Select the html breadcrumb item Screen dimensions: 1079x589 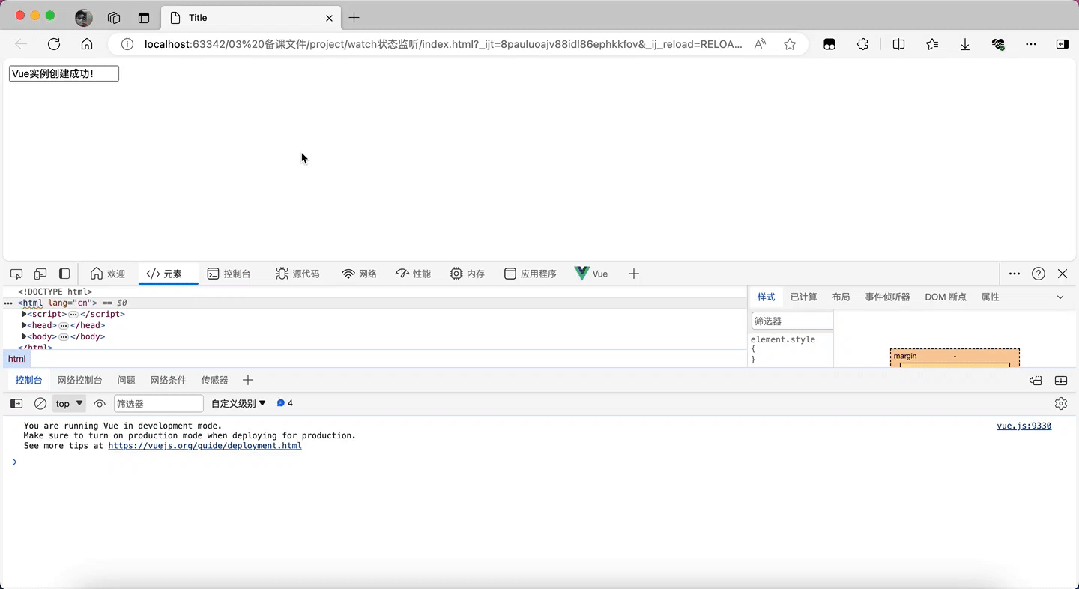[17, 358]
